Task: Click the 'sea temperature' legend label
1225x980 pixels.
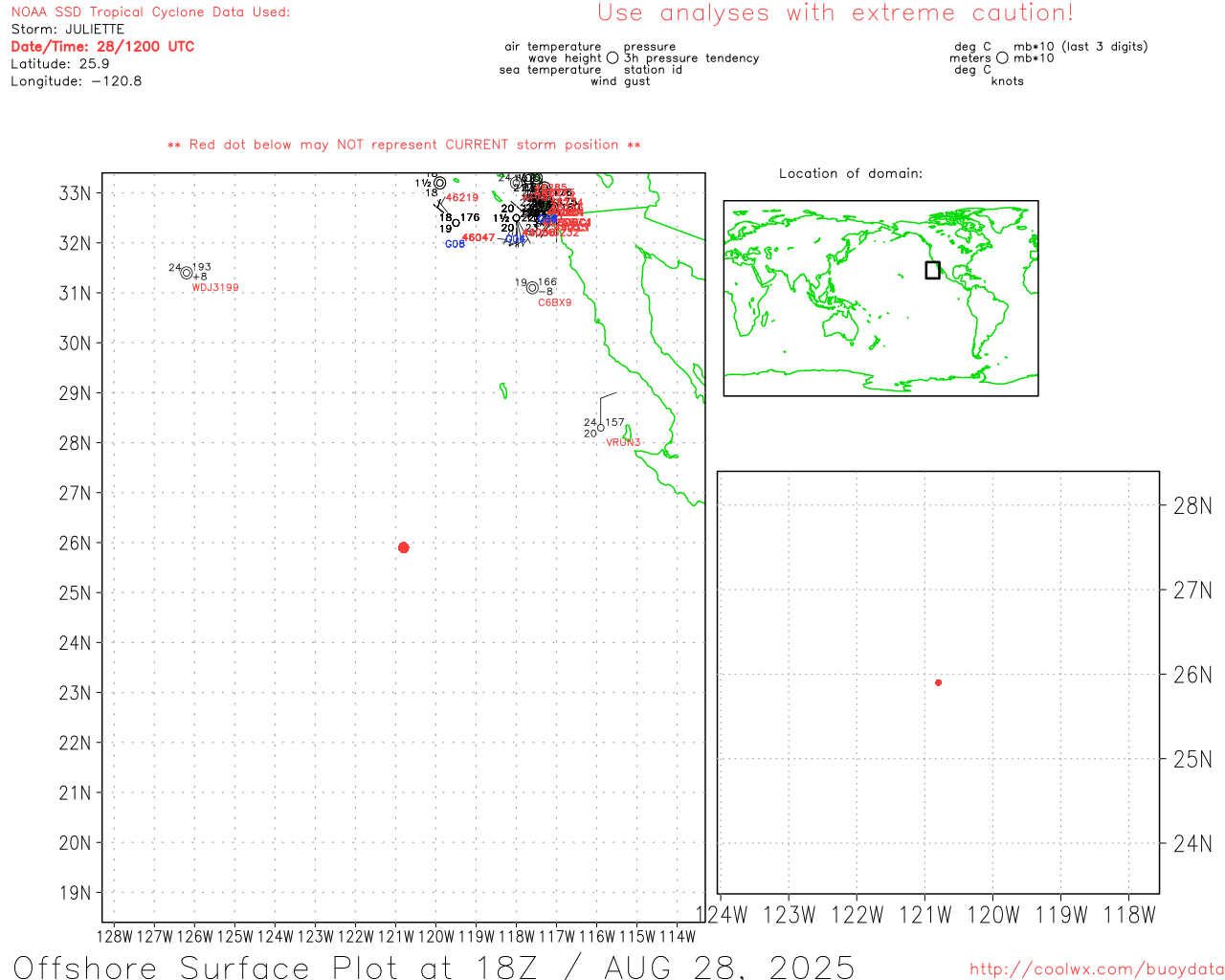Action: tap(550, 70)
